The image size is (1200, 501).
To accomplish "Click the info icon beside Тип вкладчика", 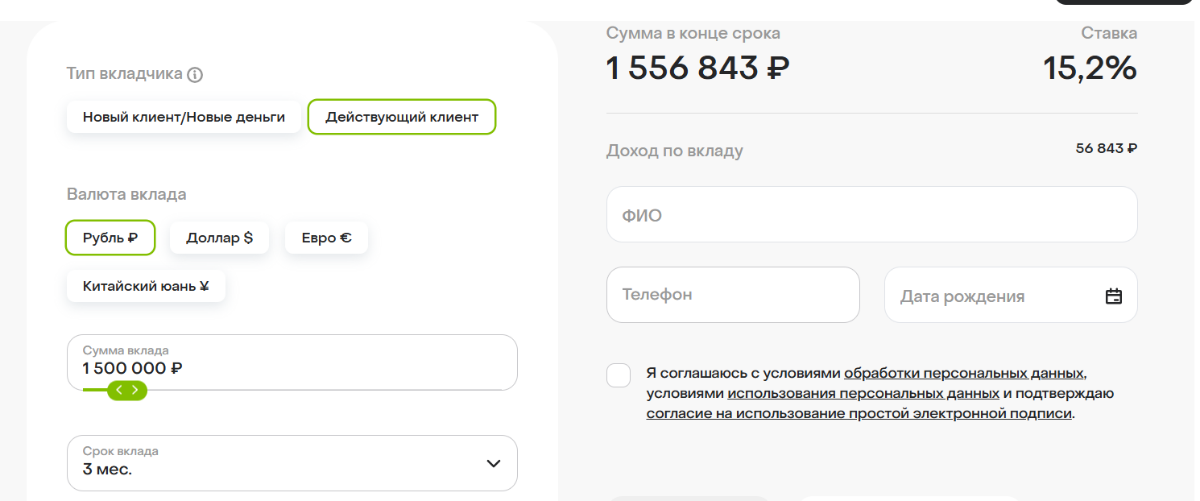I will tap(195, 74).
